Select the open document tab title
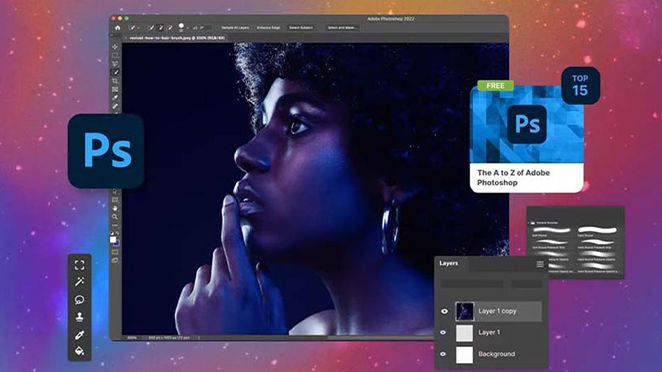Image resolution: width=662 pixels, height=372 pixels. pyautogui.click(x=177, y=38)
